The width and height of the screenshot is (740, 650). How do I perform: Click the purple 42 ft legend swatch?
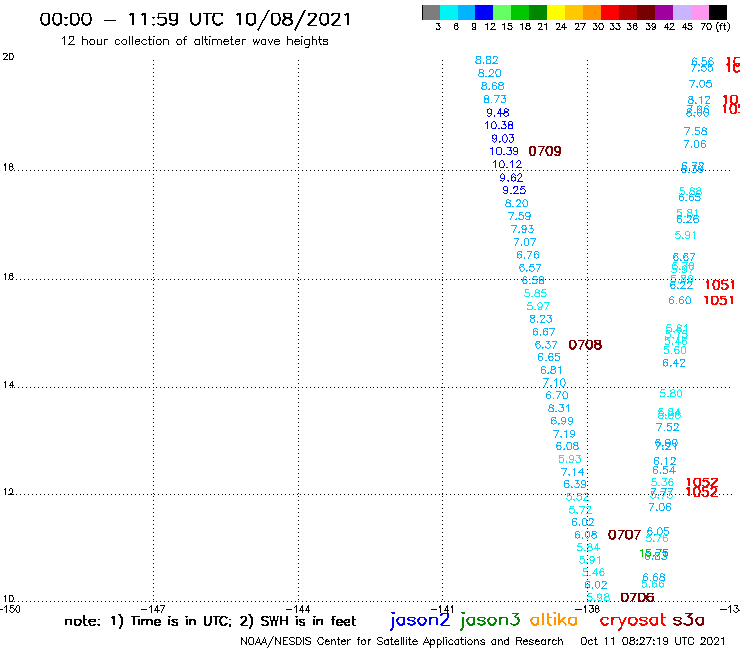coord(664,12)
